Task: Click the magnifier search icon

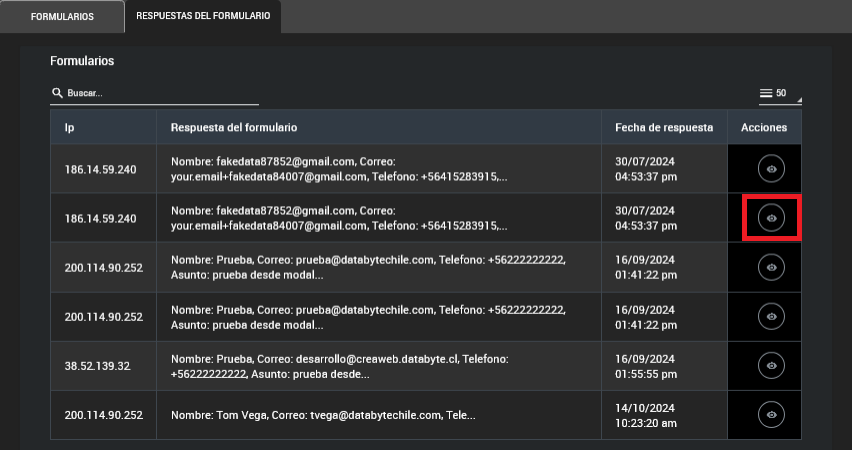Action: (57, 93)
